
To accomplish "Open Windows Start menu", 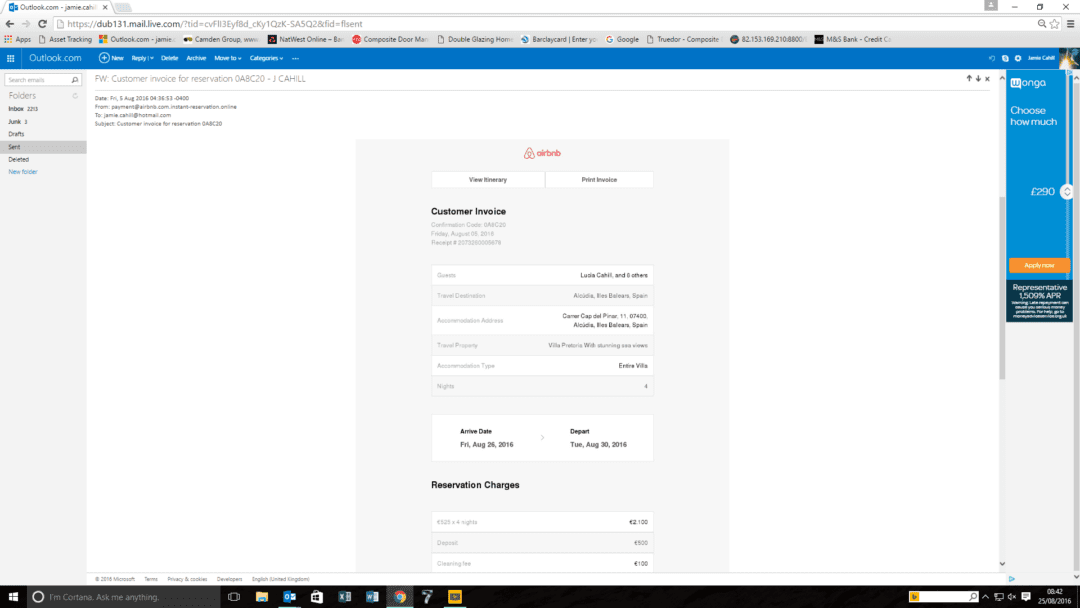I will pyautogui.click(x=13, y=597).
